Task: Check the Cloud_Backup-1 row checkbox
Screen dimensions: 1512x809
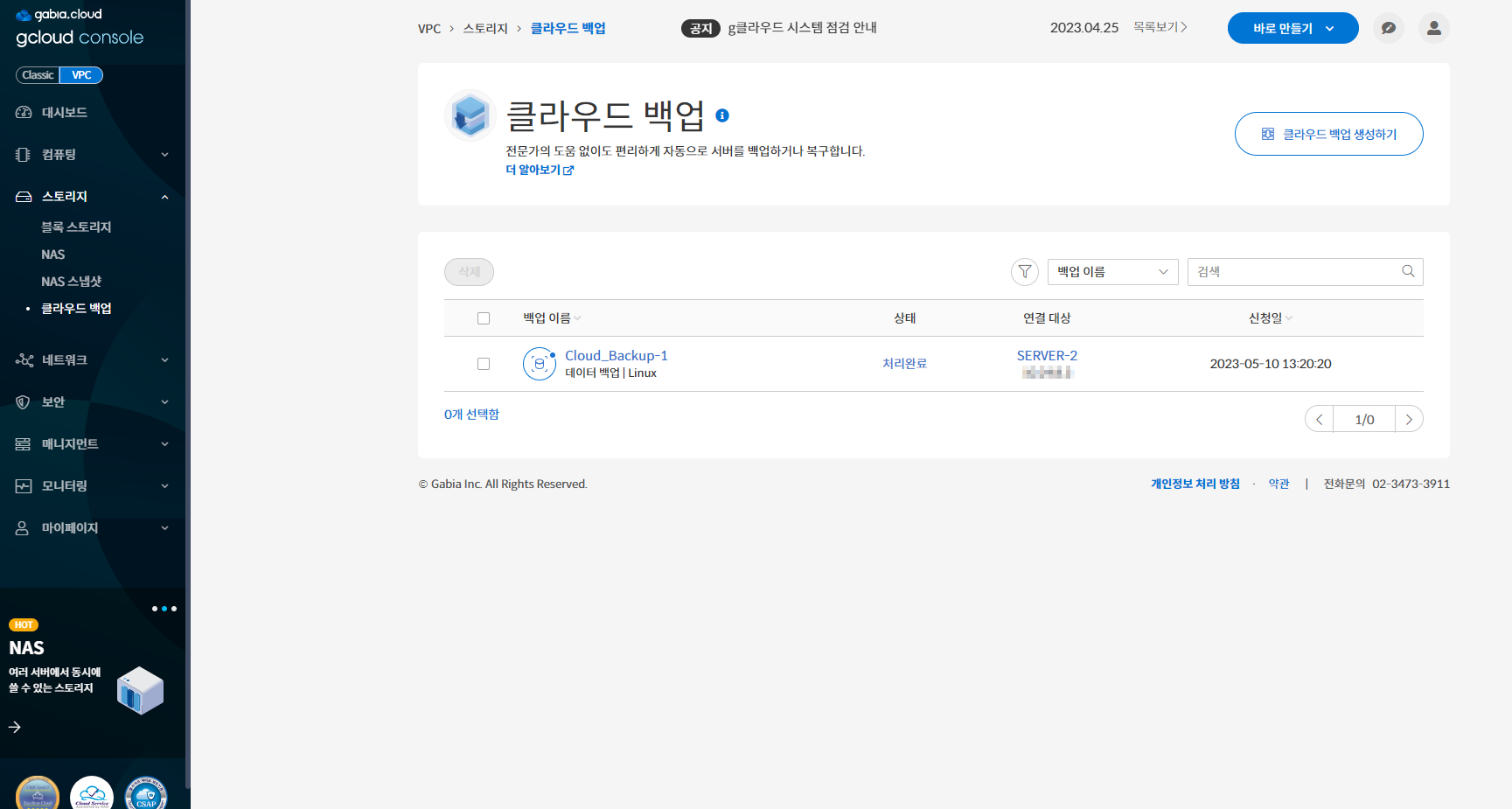Action: coord(484,364)
